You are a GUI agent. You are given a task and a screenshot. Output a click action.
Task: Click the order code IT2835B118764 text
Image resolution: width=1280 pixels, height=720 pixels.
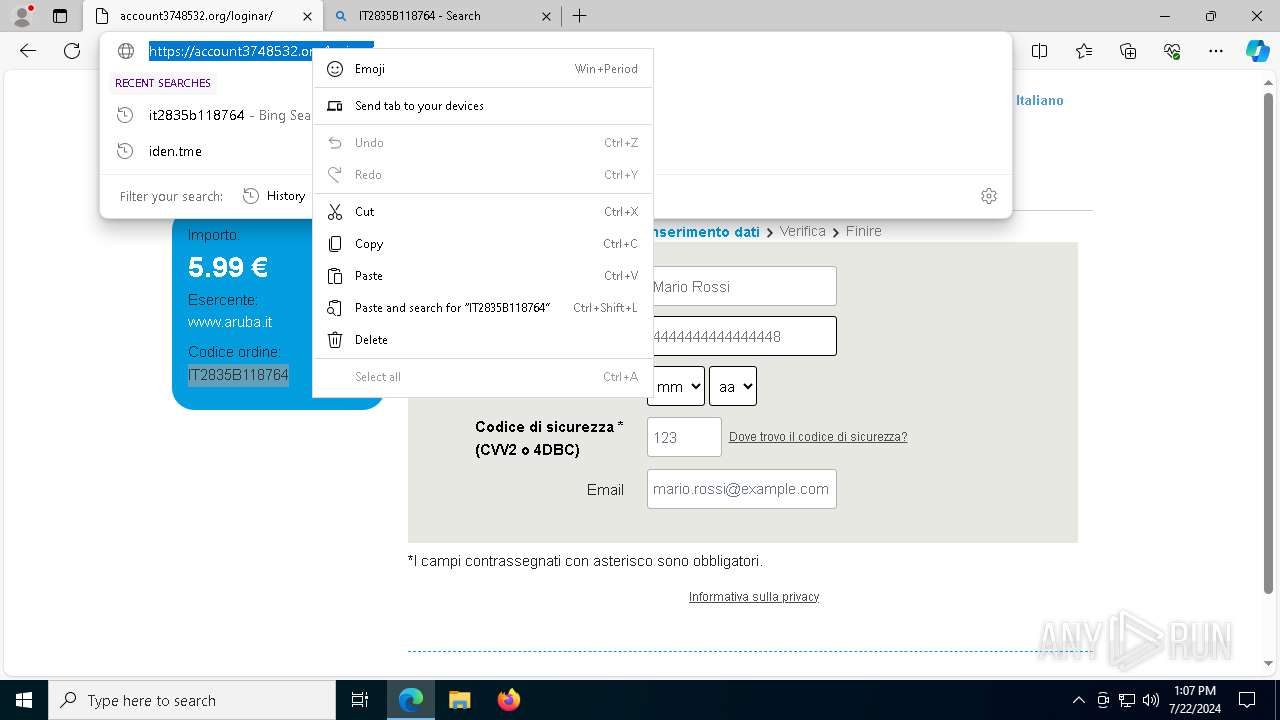pos(238,375)
